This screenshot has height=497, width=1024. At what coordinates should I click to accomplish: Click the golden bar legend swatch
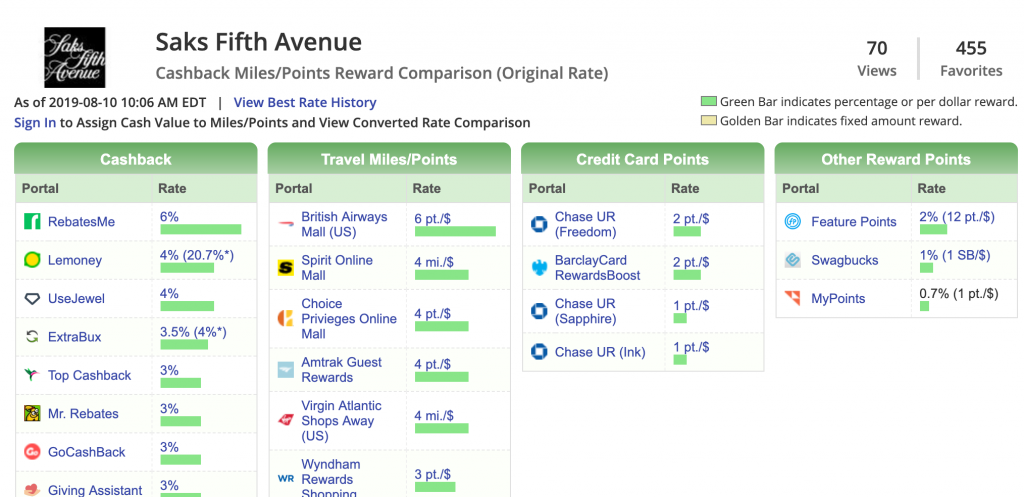(709, 121)
